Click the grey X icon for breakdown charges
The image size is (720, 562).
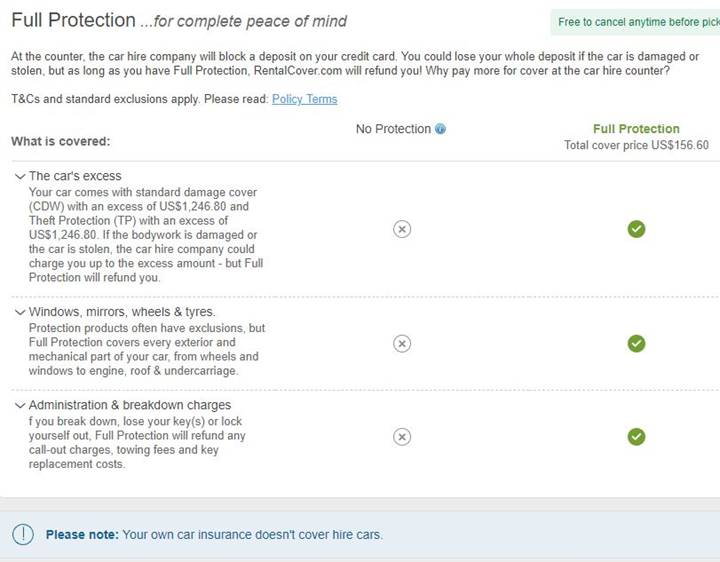pos(402,437)
